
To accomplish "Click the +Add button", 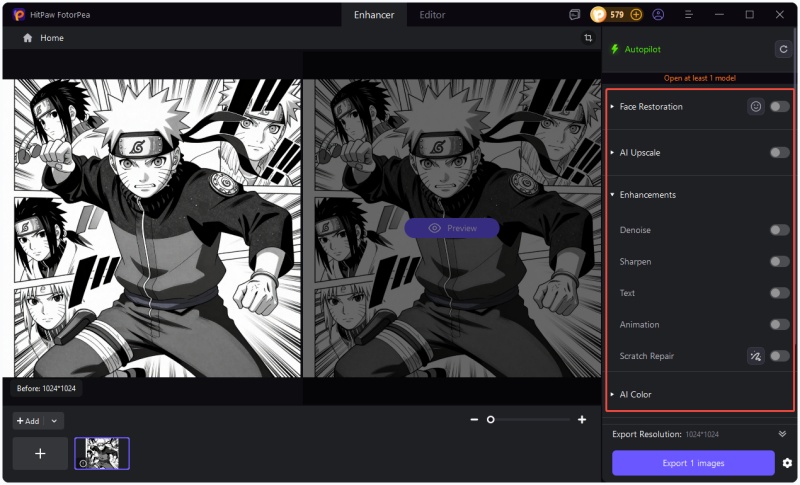I will click(29, 421).
